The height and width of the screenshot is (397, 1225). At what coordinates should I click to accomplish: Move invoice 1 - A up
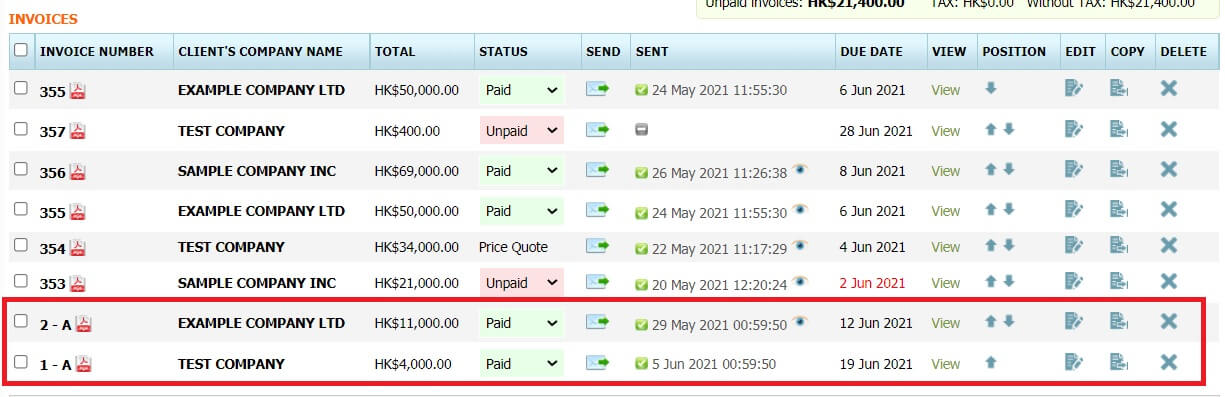991,362
